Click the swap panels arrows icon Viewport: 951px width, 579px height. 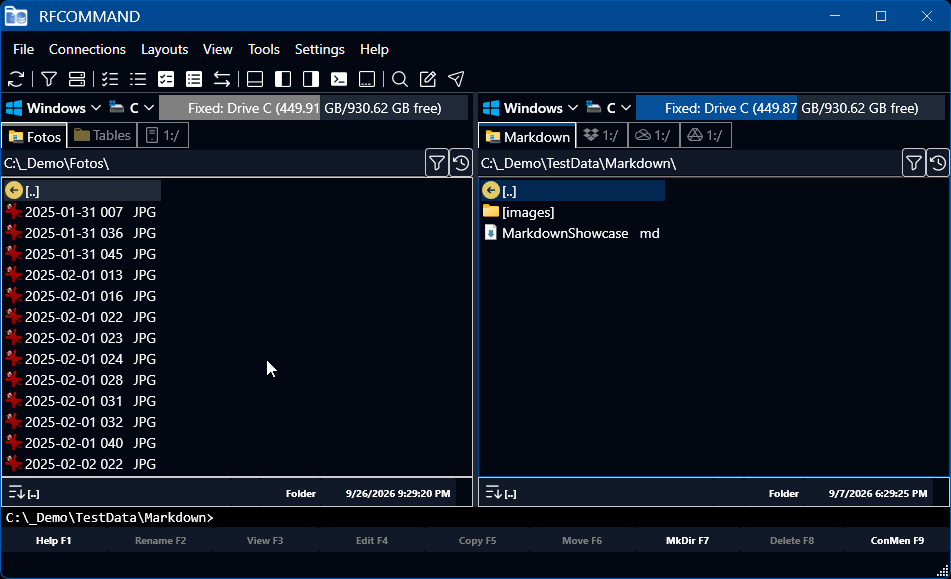tap(222, 79)
